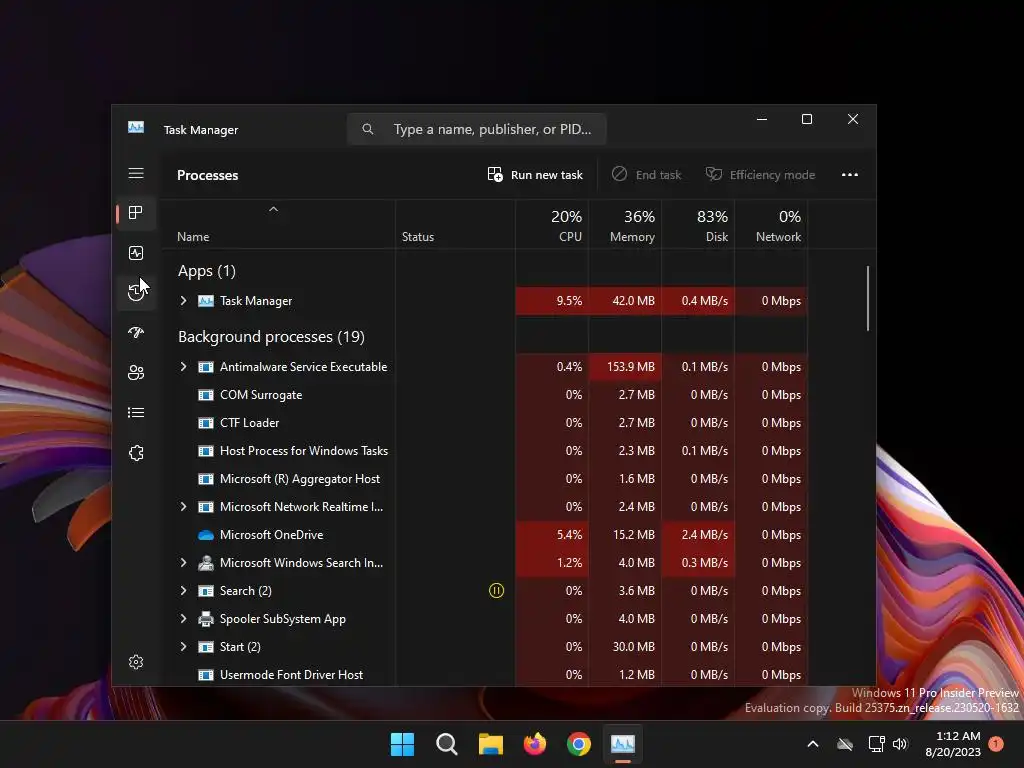
Task: Click the End task button
Action: 647,174
